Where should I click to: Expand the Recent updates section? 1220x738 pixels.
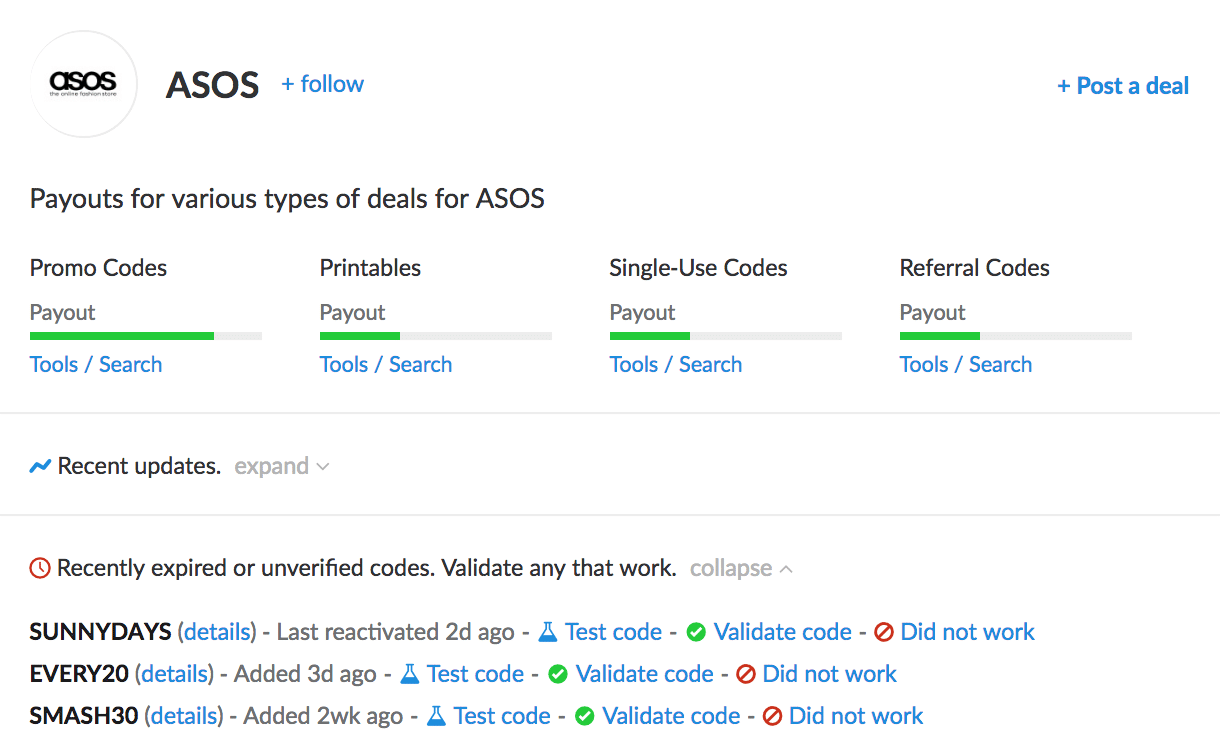coord(281,466)
